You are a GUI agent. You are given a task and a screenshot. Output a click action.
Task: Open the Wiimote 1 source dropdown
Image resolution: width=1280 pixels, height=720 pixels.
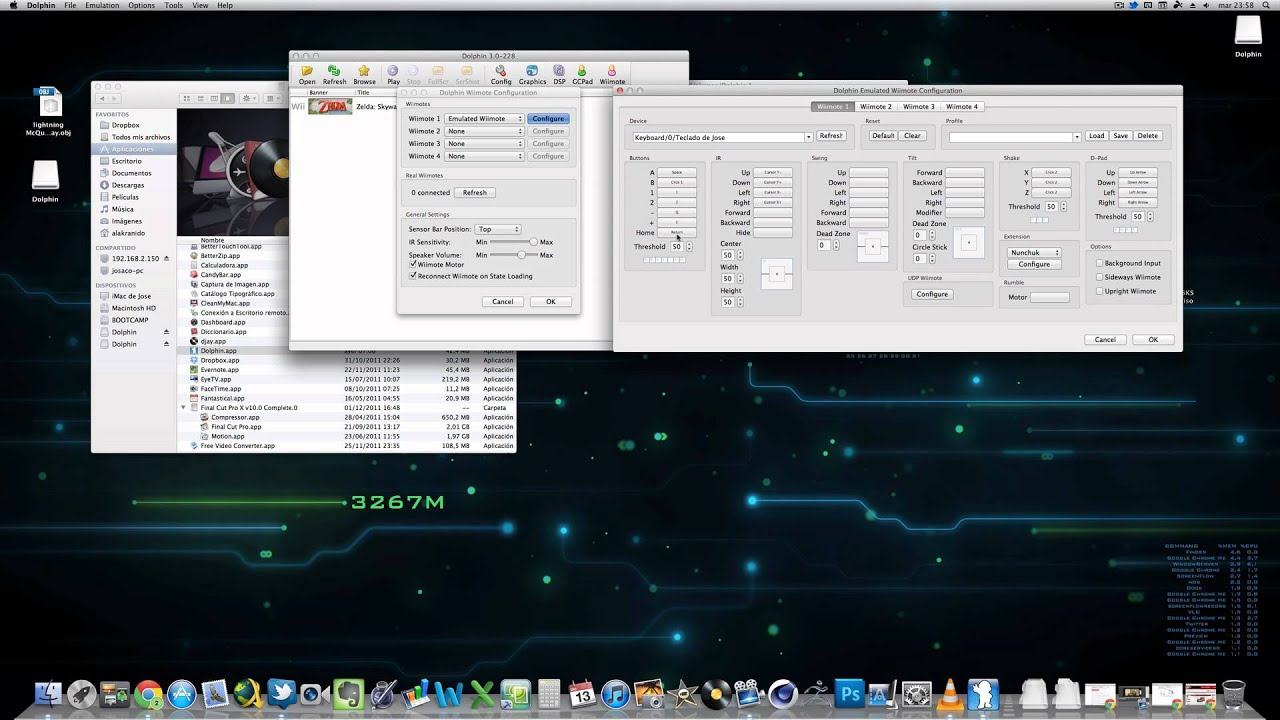pyautogui.click(x=484, y=119)
